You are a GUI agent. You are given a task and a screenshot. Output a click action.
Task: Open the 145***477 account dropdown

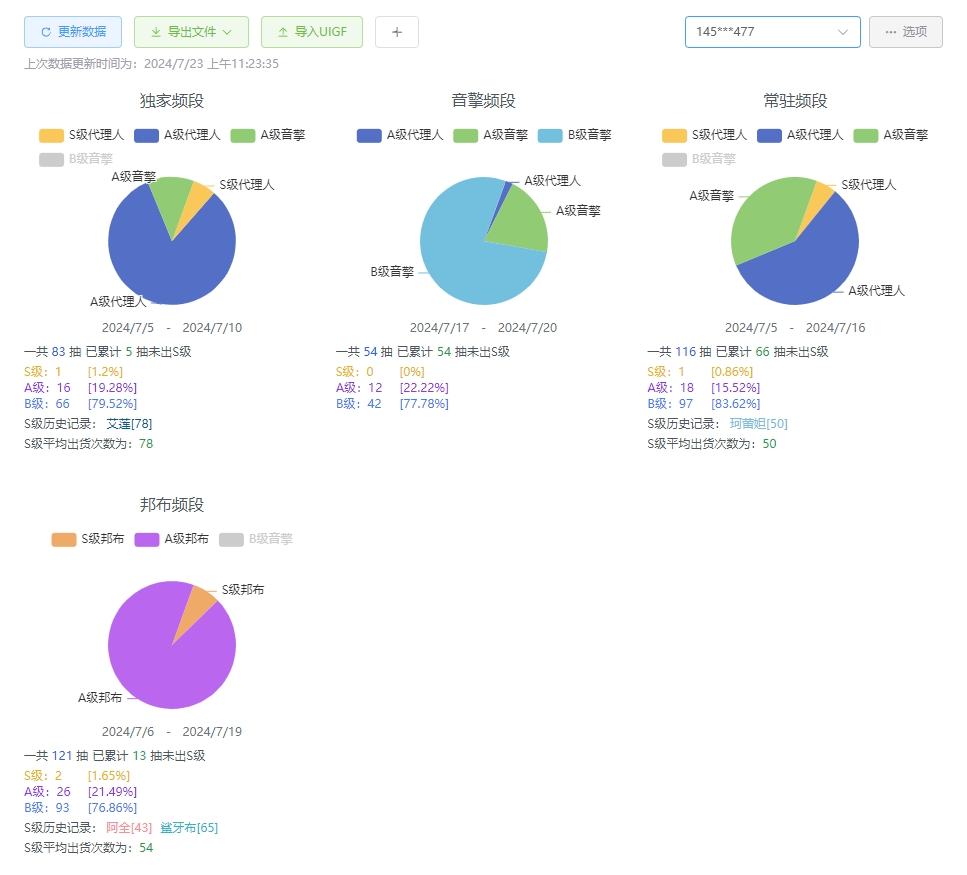click(x=772, y=32)
